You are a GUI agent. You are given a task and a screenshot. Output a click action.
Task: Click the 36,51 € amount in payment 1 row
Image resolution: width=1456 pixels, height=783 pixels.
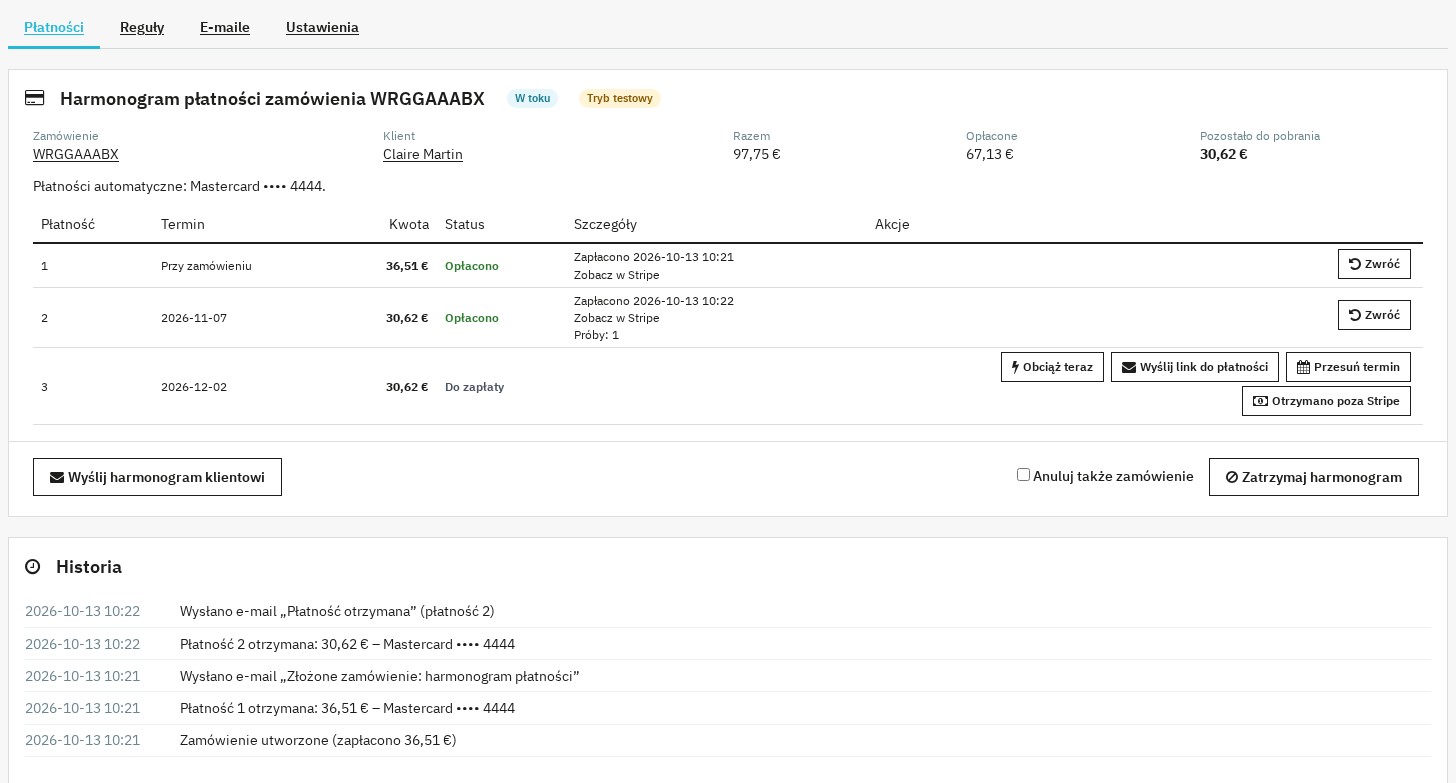407,266
